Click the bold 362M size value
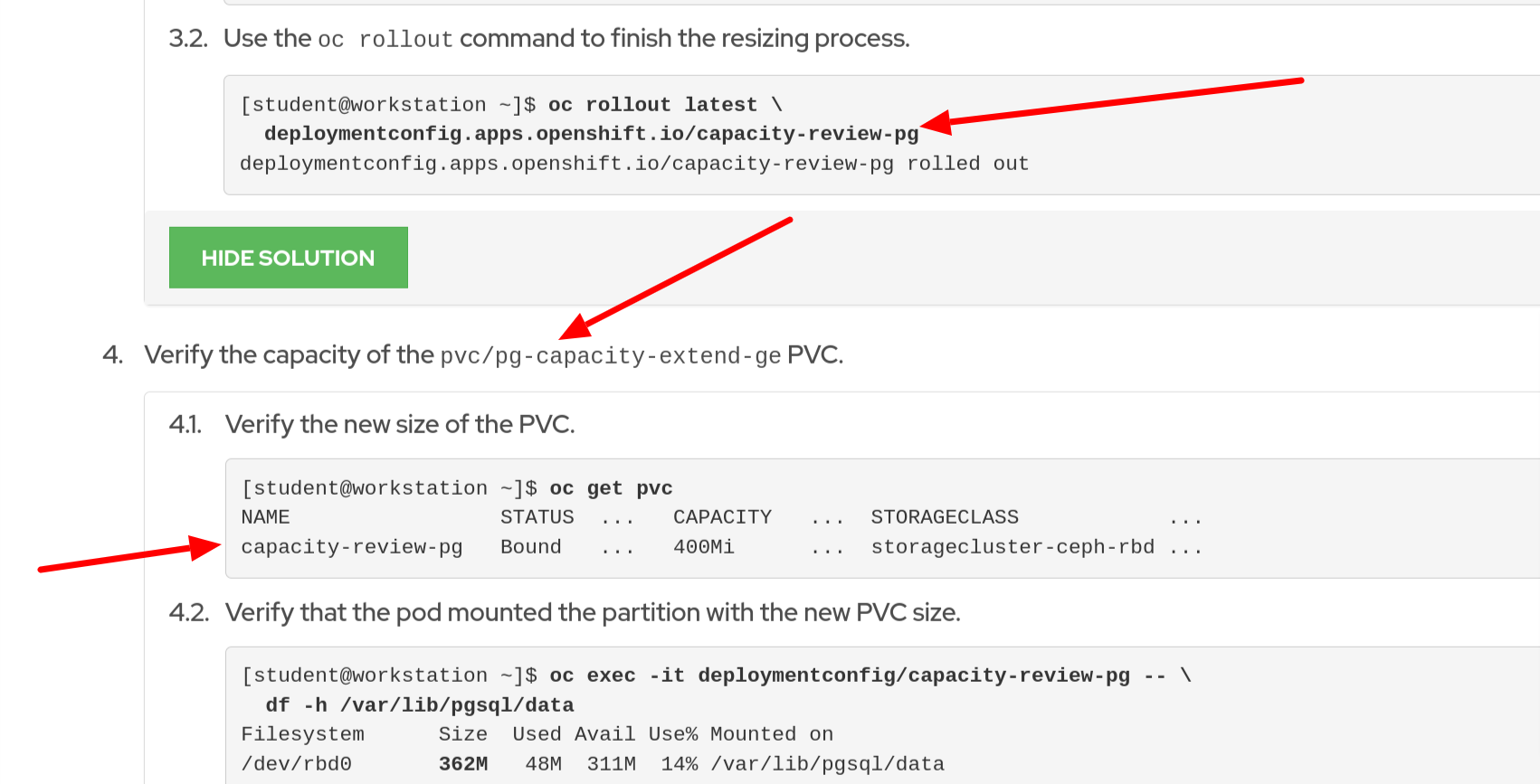This screenshot has width=1540, height=784. (462, 764)
